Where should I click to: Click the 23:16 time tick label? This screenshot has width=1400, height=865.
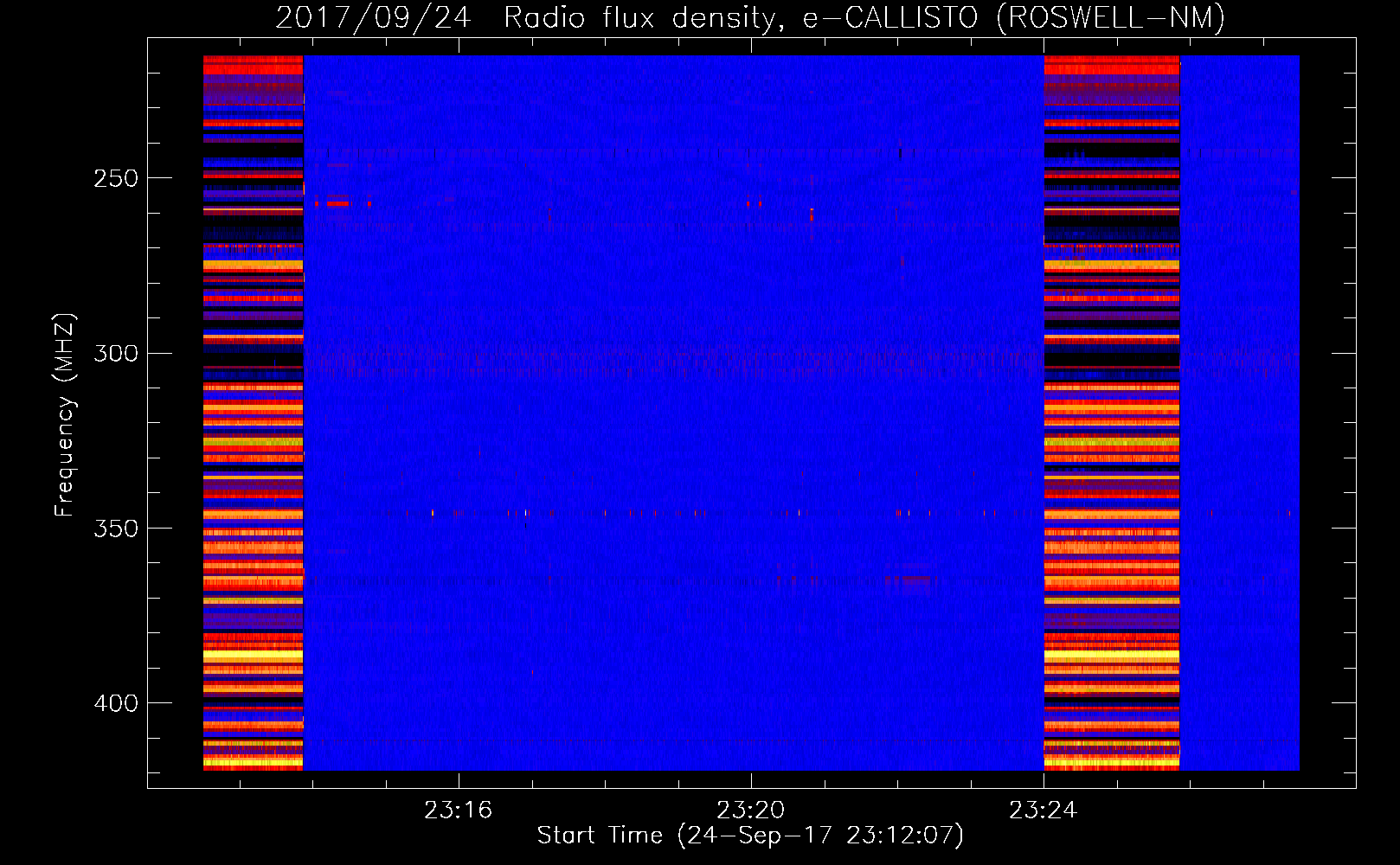coord(458,810)
